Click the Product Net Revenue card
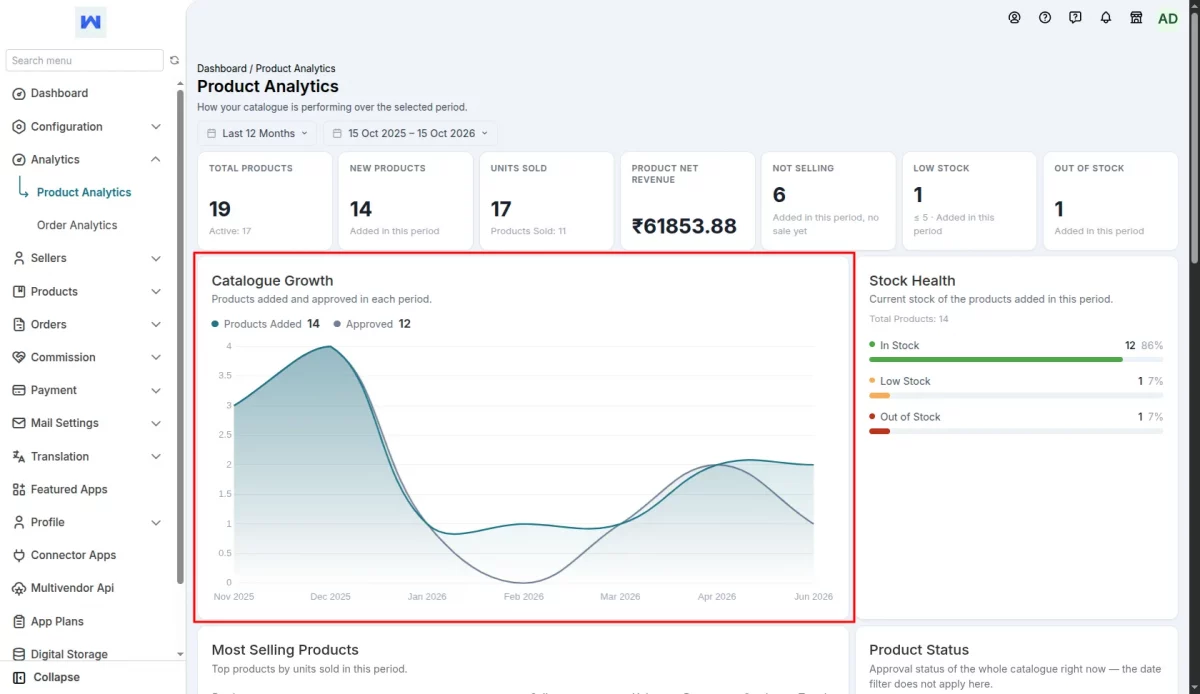 click(687, 201)
